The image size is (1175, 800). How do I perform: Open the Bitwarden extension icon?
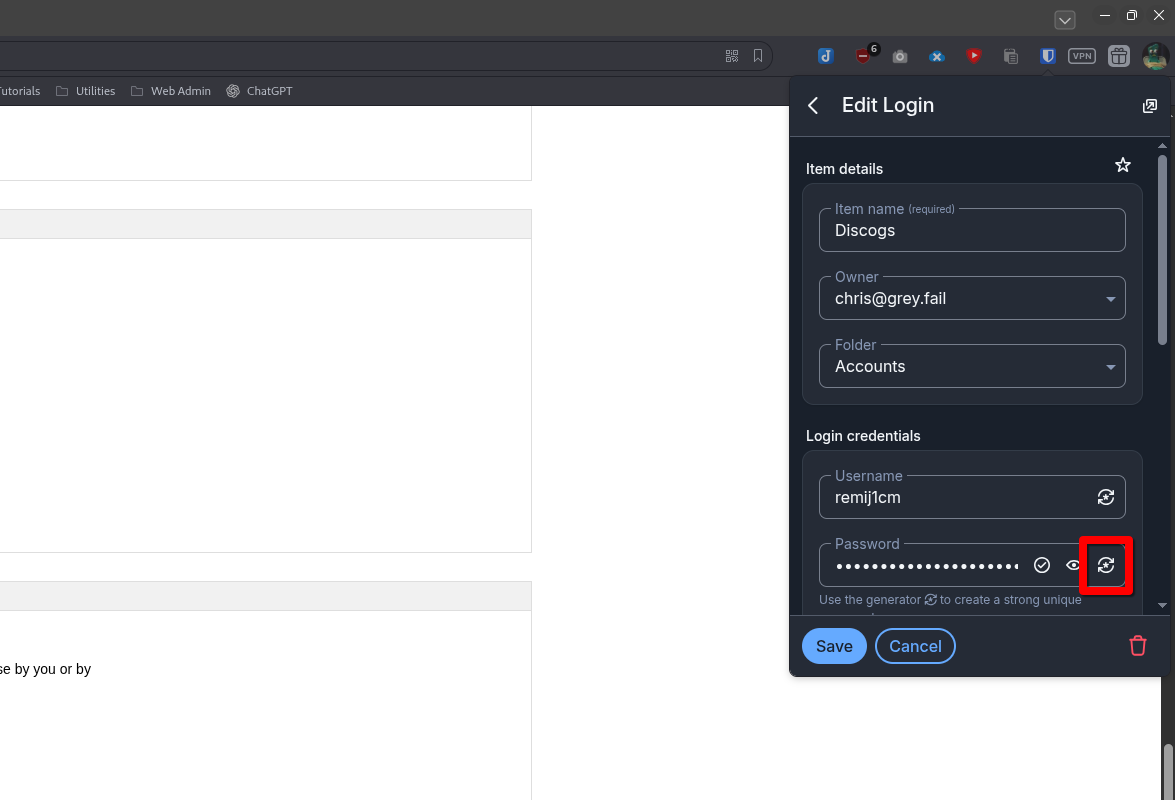point(1047,55)
